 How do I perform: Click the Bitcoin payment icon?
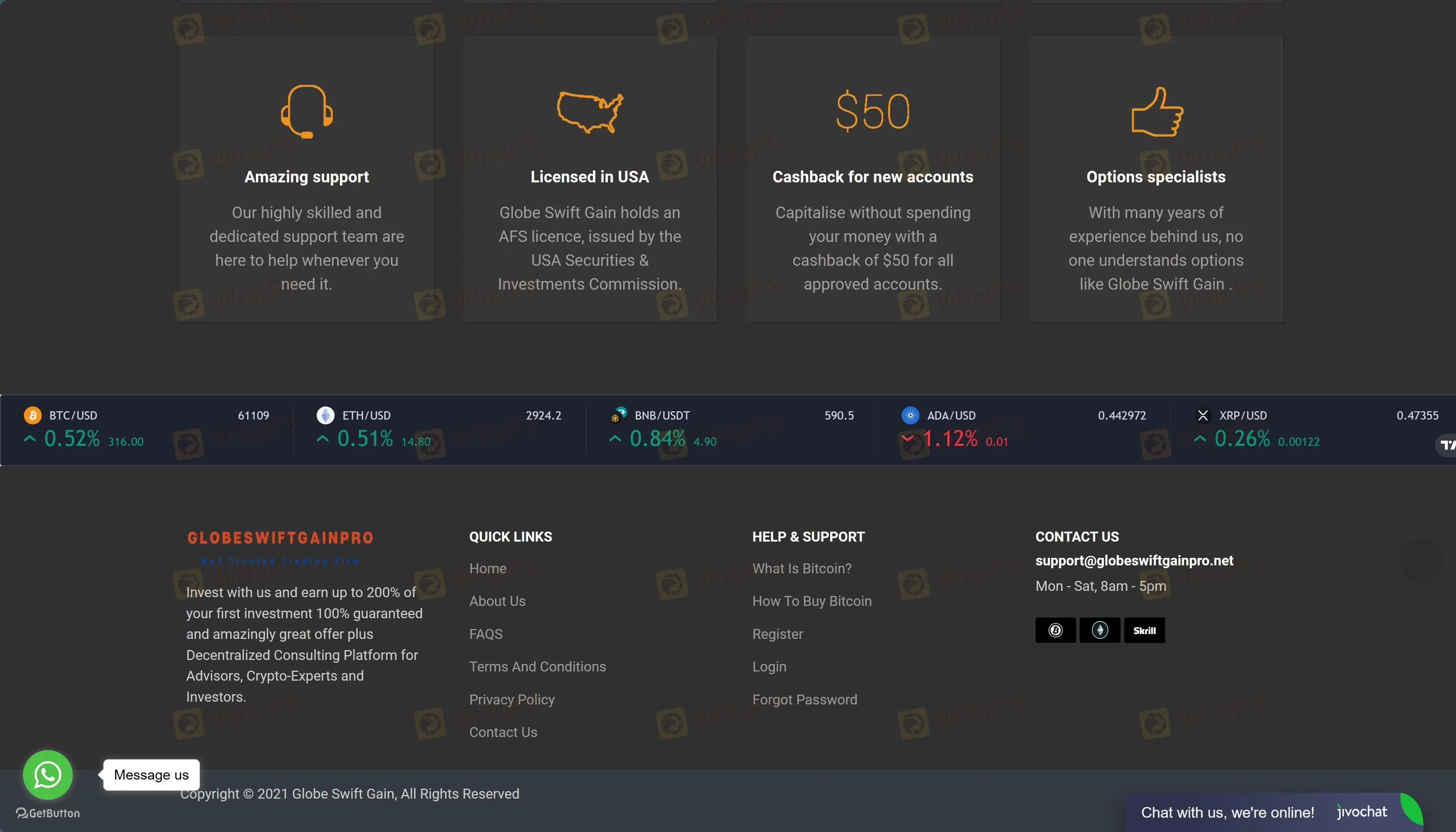(x=1055, y=630)
